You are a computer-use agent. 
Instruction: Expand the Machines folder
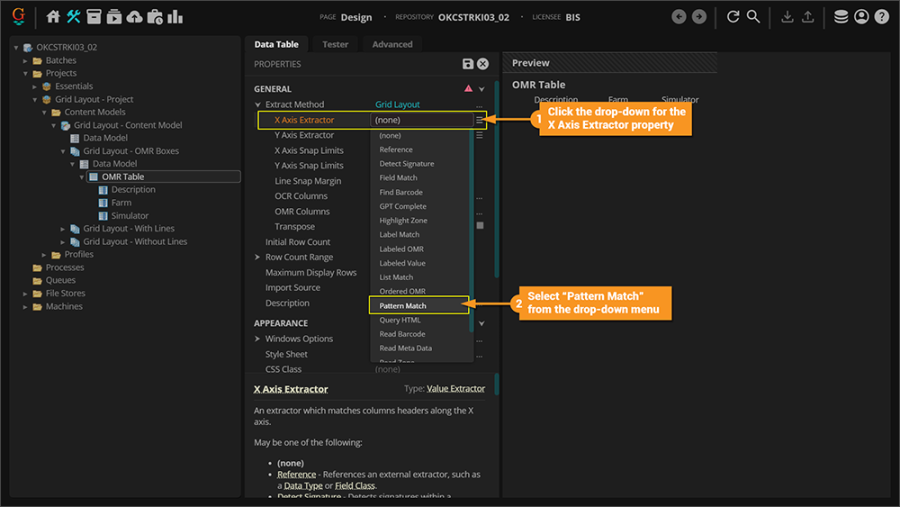[x=25, y=307]
